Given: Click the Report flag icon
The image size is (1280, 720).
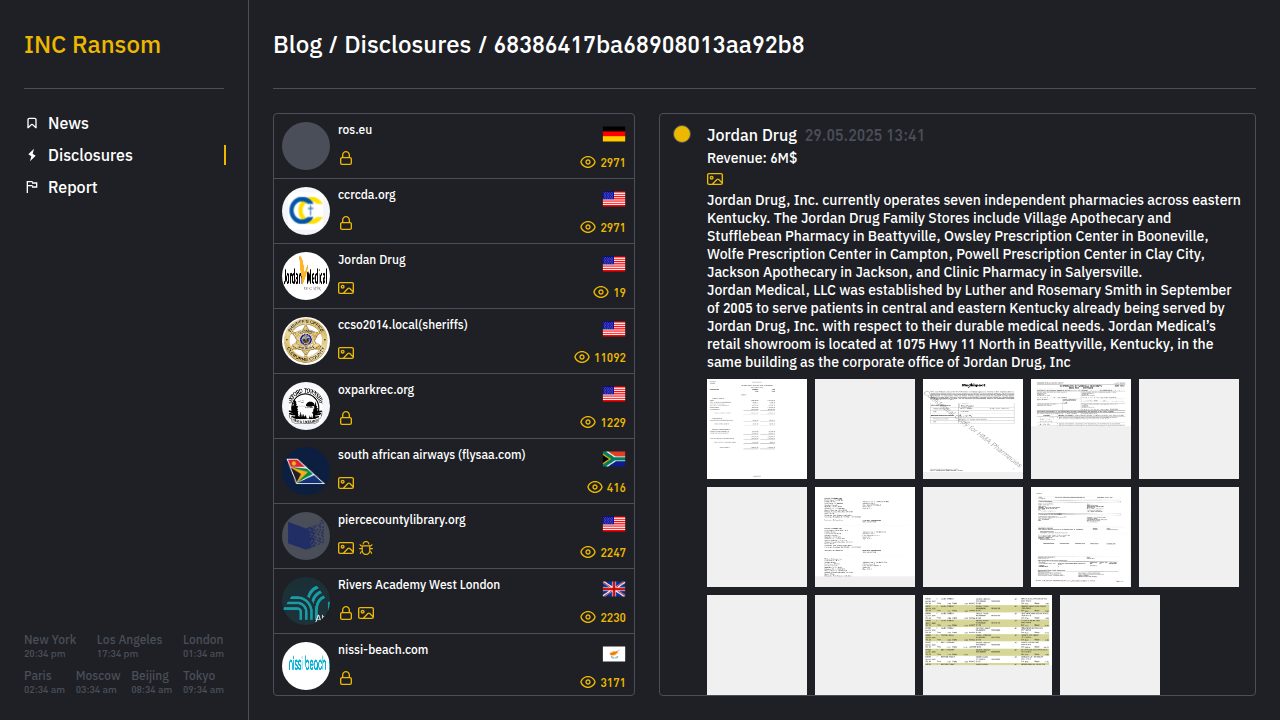Looking at the screenshot, I should 32,187.
